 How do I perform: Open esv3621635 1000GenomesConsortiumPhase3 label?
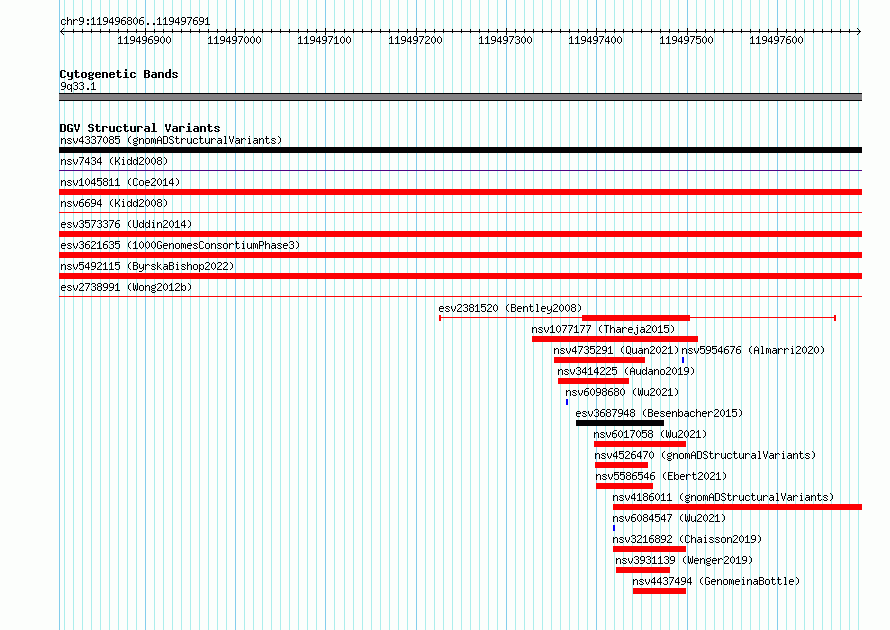180,245
